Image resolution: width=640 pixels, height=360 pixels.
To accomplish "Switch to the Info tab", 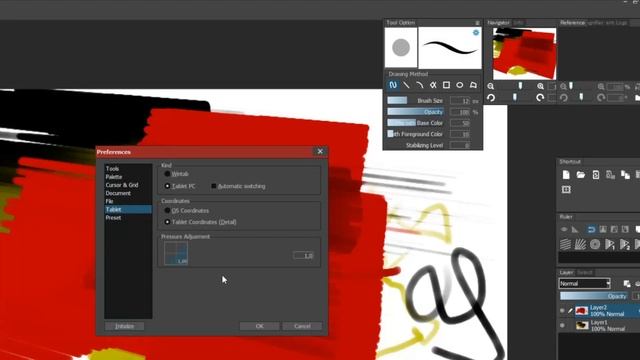I will 518,23.
